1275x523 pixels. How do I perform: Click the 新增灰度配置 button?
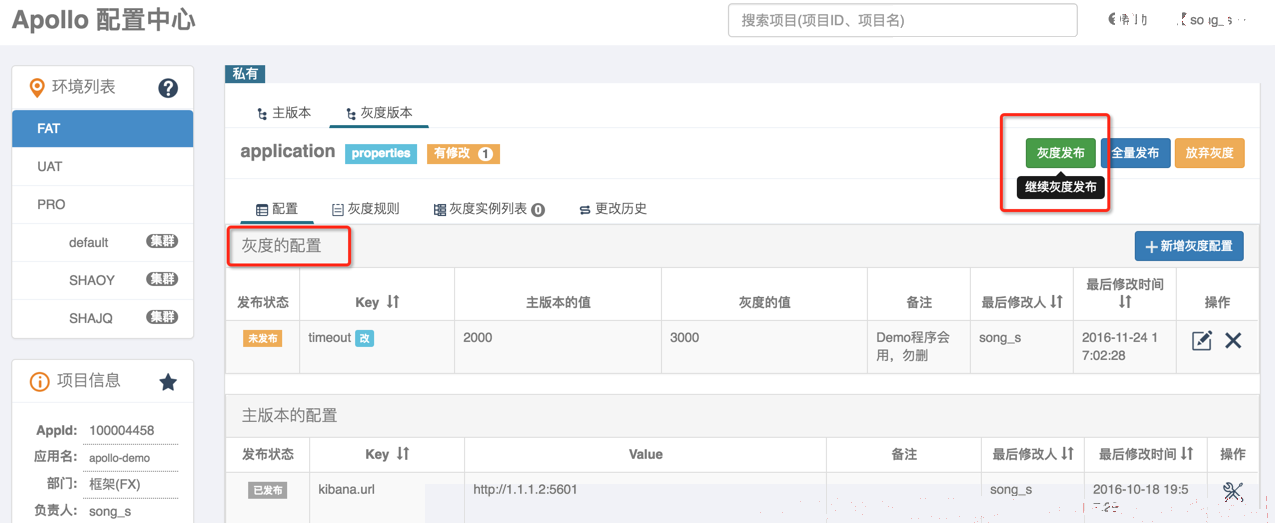tap(1189, 246)
